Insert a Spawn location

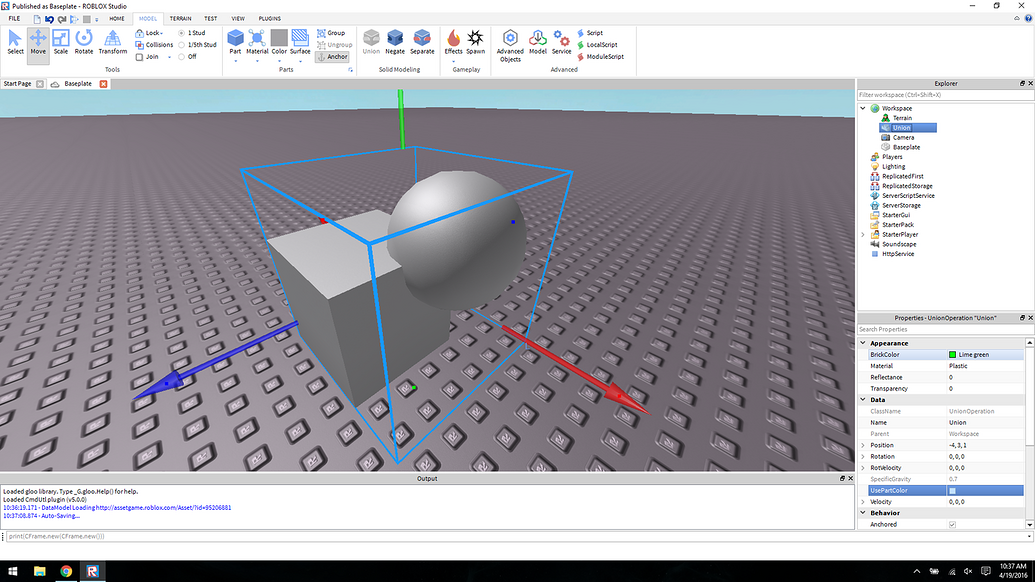tap(476, 42)
